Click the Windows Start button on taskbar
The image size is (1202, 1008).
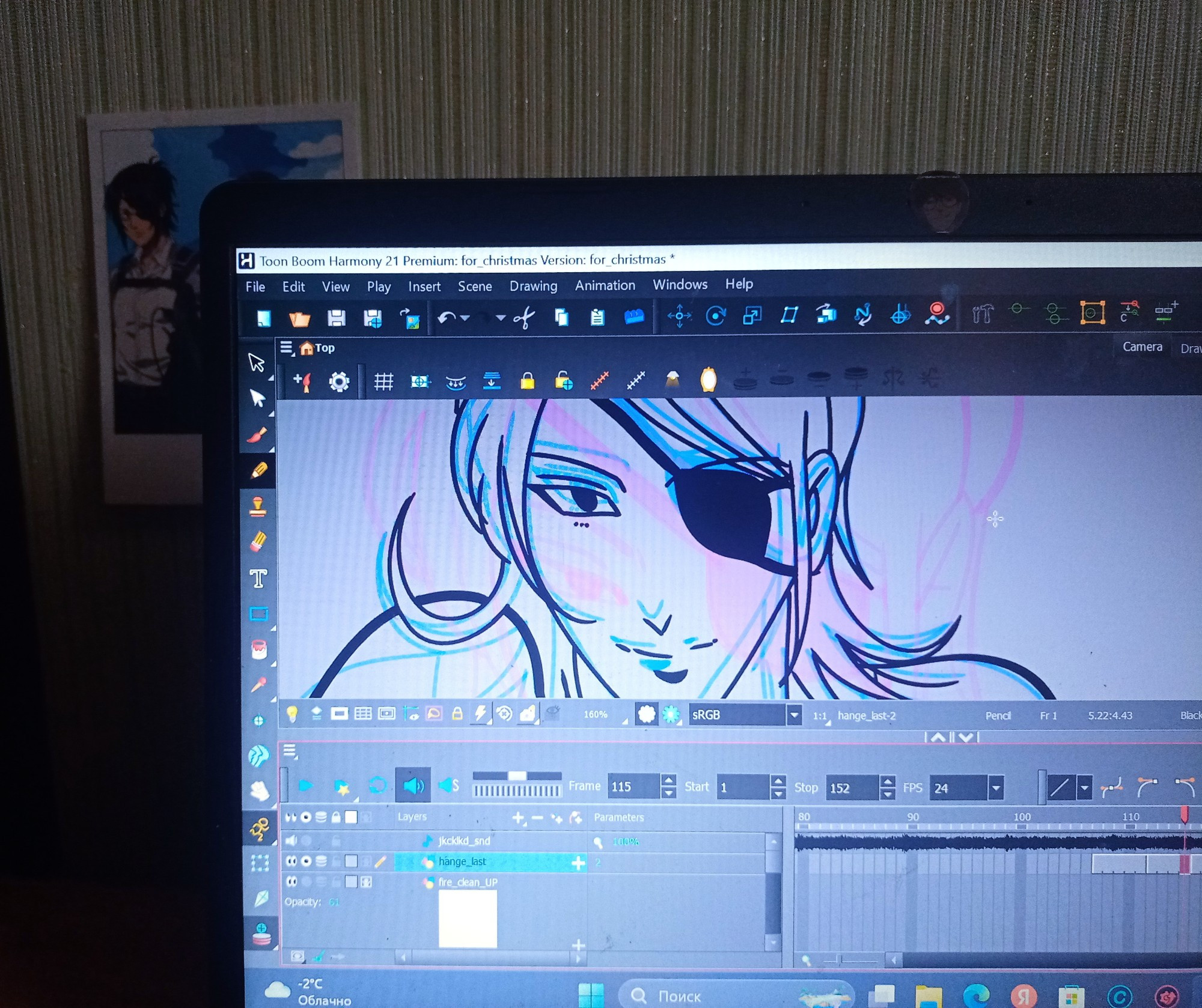coord(591,995)
